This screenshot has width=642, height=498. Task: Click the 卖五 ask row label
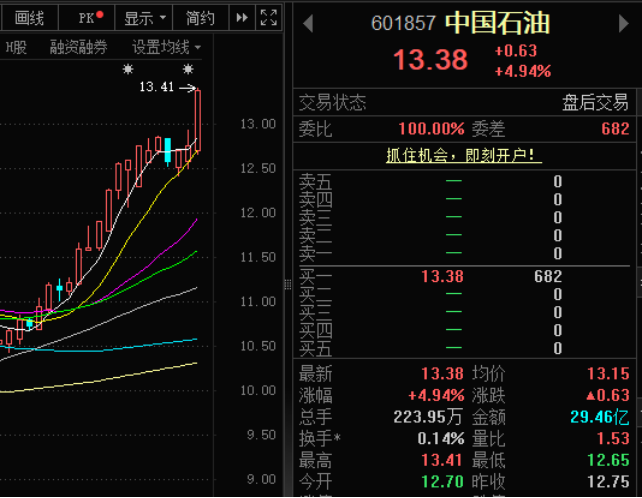(x=315, y=181)
